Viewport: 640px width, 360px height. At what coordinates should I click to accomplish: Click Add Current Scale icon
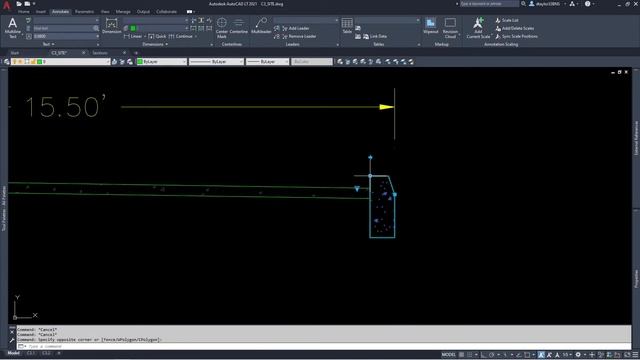pos(478,28)
